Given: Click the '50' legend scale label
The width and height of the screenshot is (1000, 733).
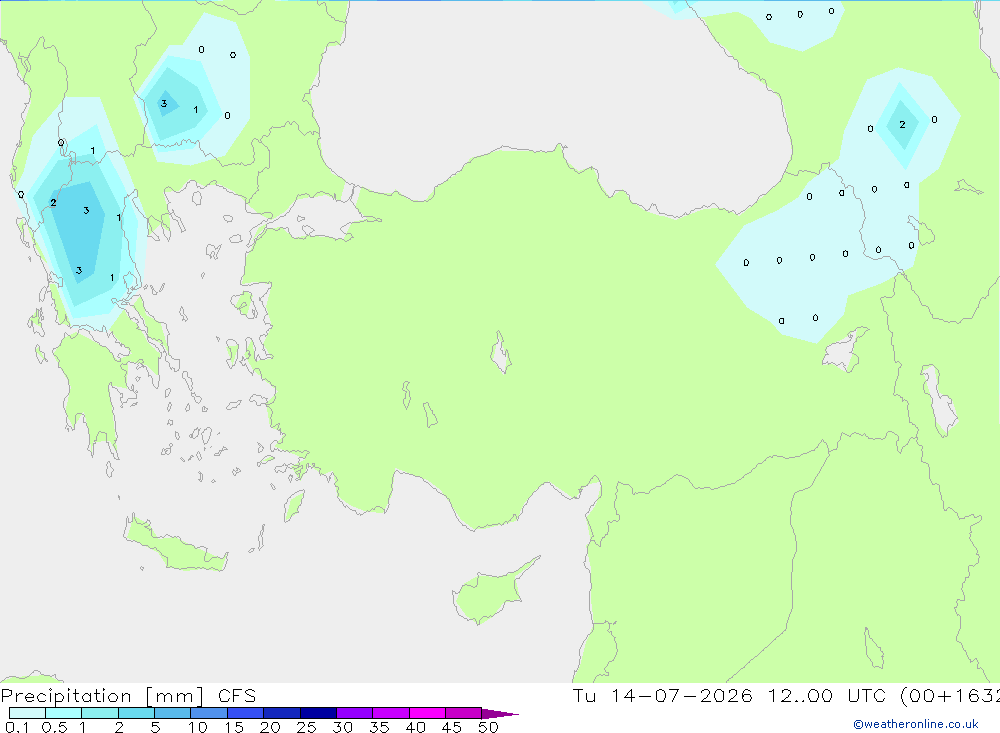Looking at the screenshot, I should pyautogui.click(x=488, y=727).
